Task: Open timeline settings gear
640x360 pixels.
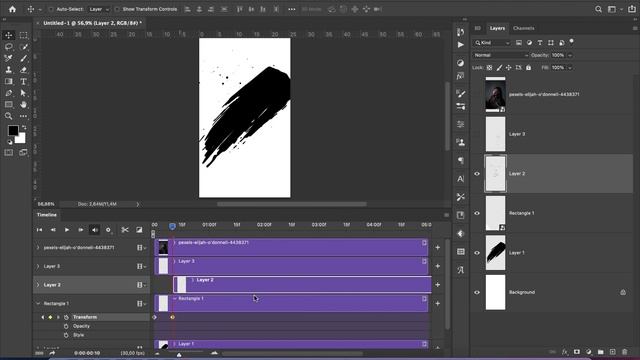Action: pyautogui.click(x=108, y=230)
